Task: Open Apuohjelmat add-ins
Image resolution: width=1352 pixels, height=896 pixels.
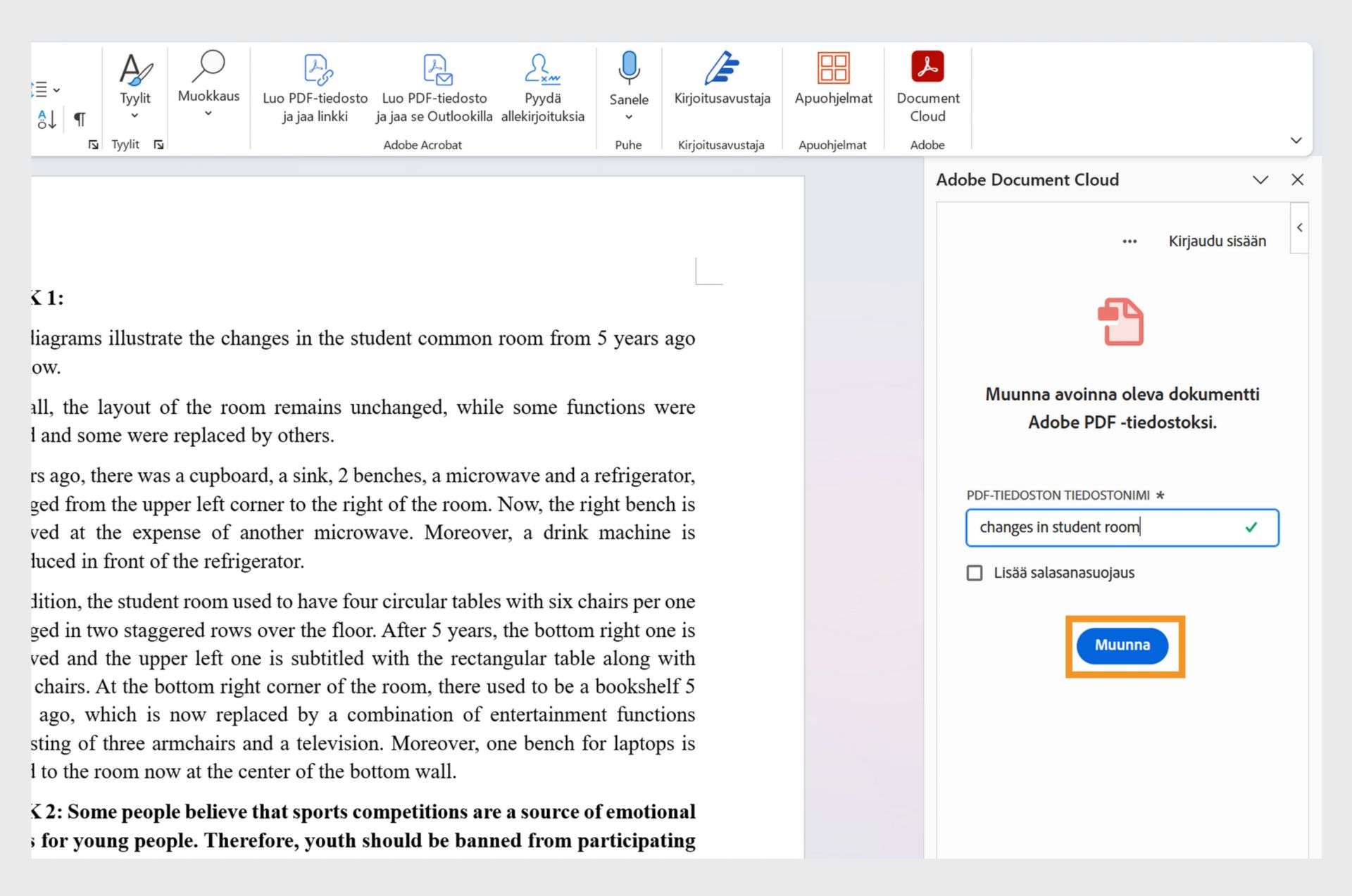Action: pos(833,79)
